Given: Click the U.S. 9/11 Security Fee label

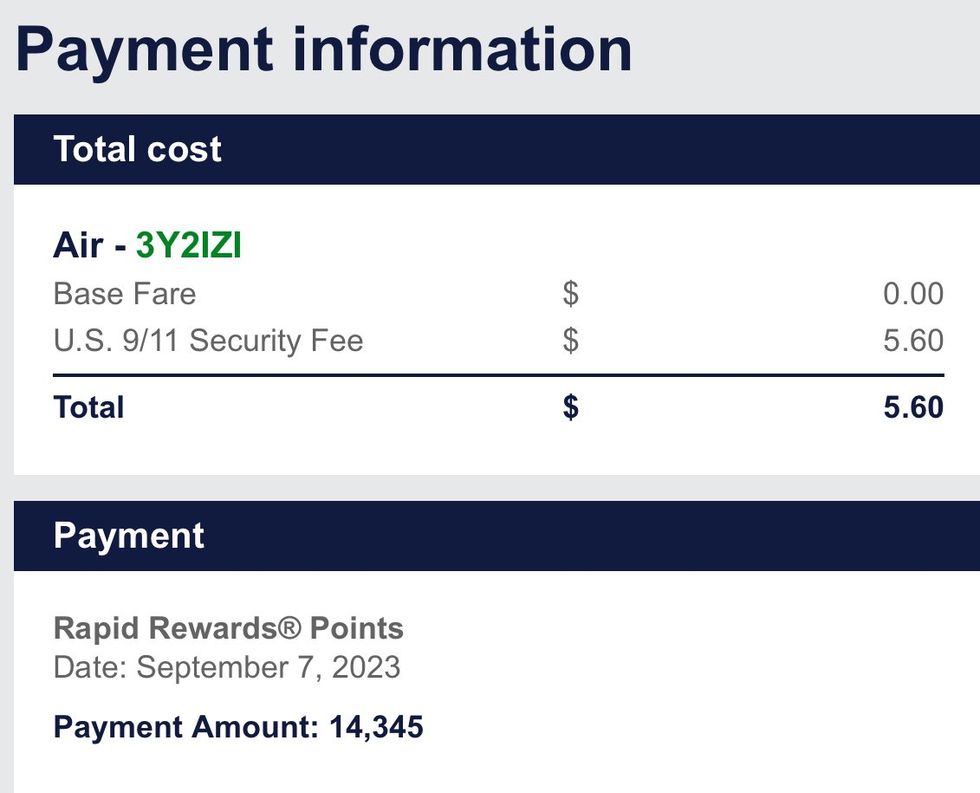Looking at the screenshot, I should pyautogui.click(x=208, y=341).
